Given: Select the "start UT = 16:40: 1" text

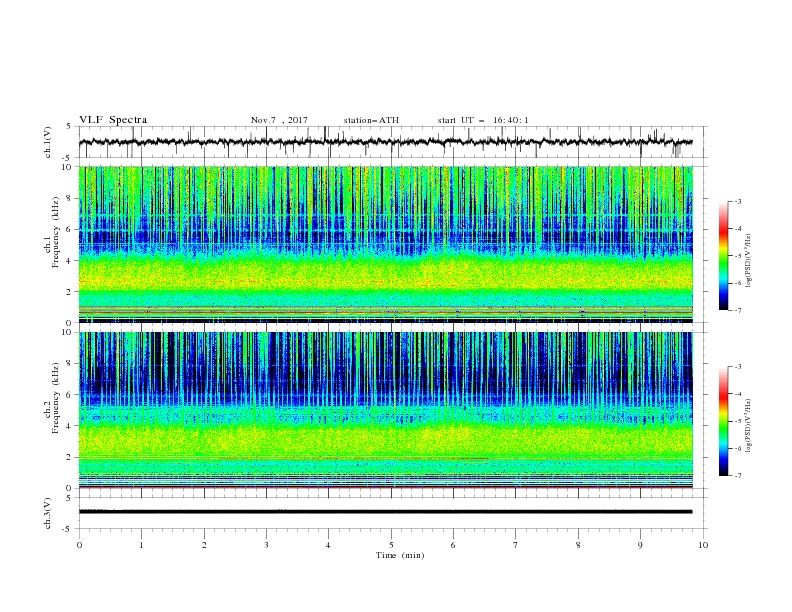Looking at the screenshot, I should [483, 120].
